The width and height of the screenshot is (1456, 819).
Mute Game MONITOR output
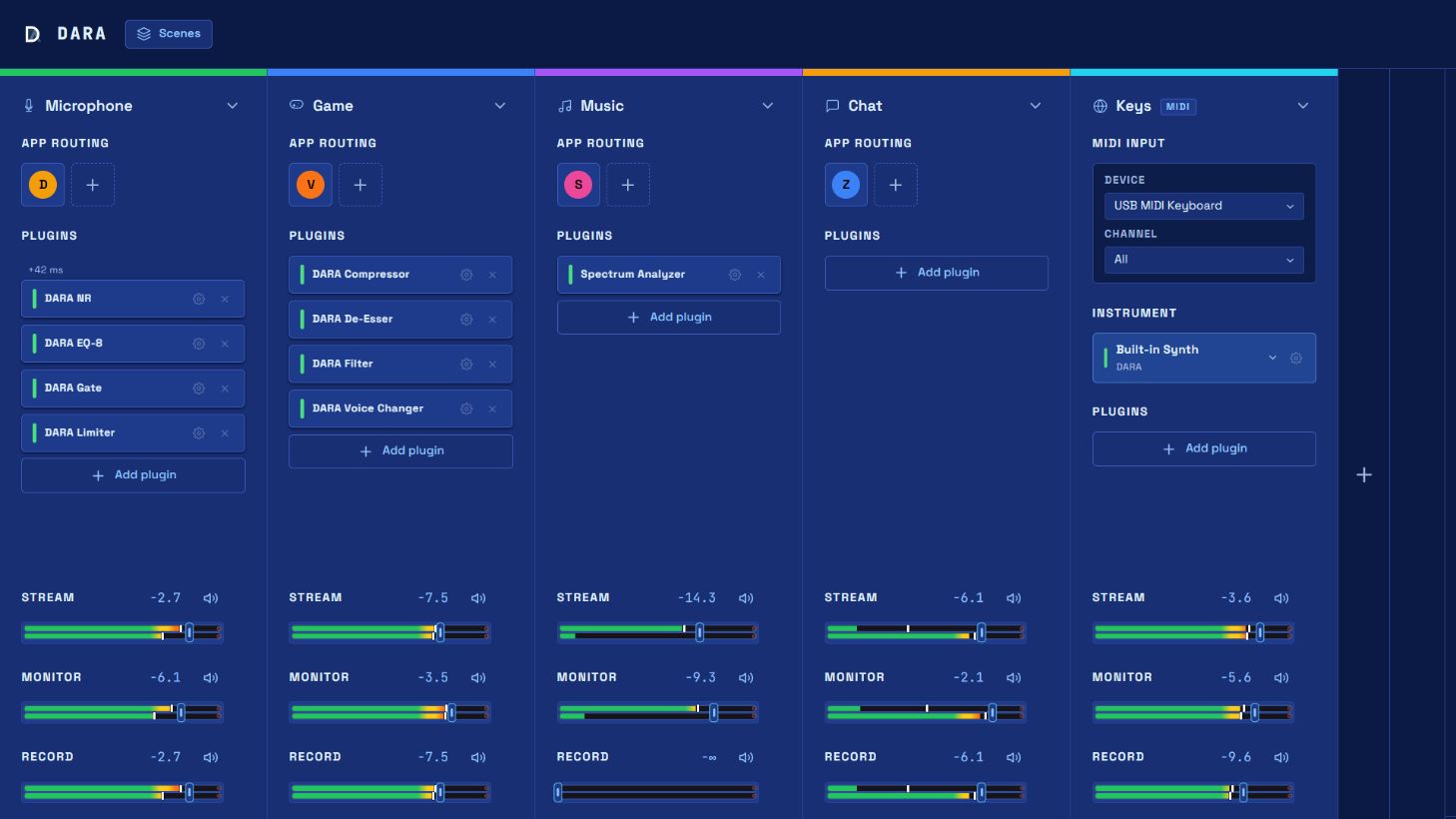coord(478,678)
